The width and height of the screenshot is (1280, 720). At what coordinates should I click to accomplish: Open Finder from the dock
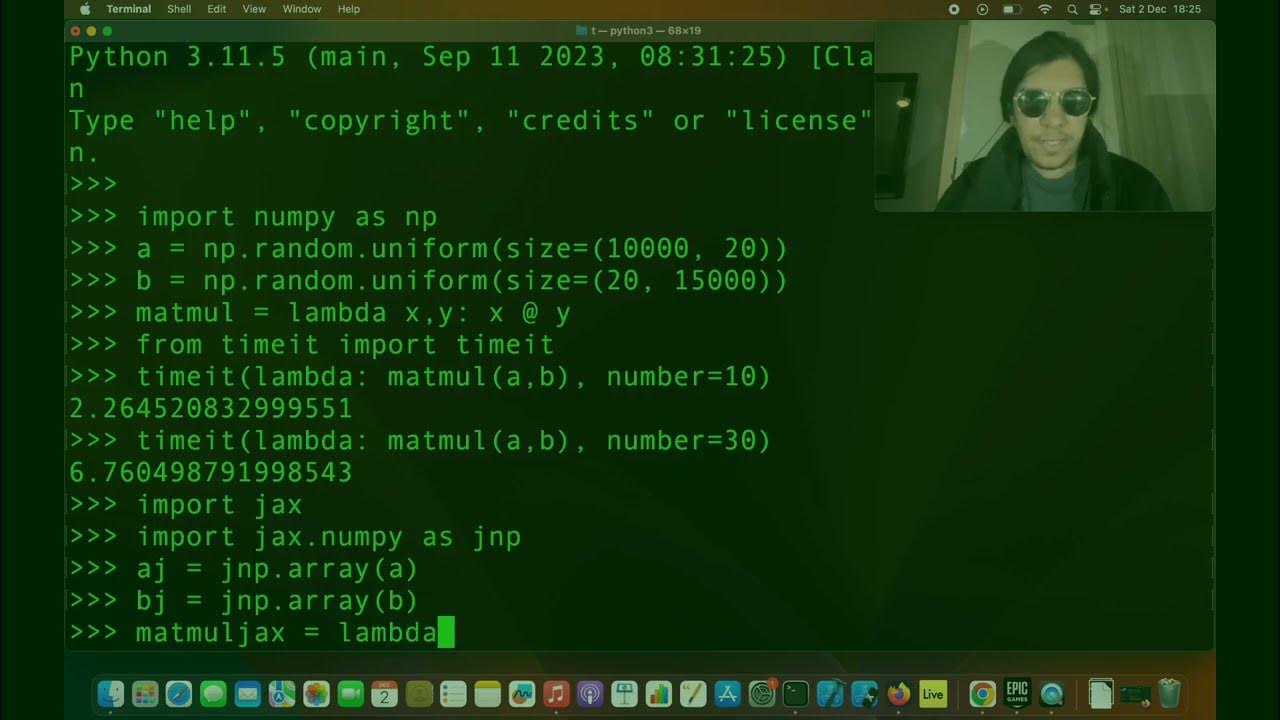point(110,693)
